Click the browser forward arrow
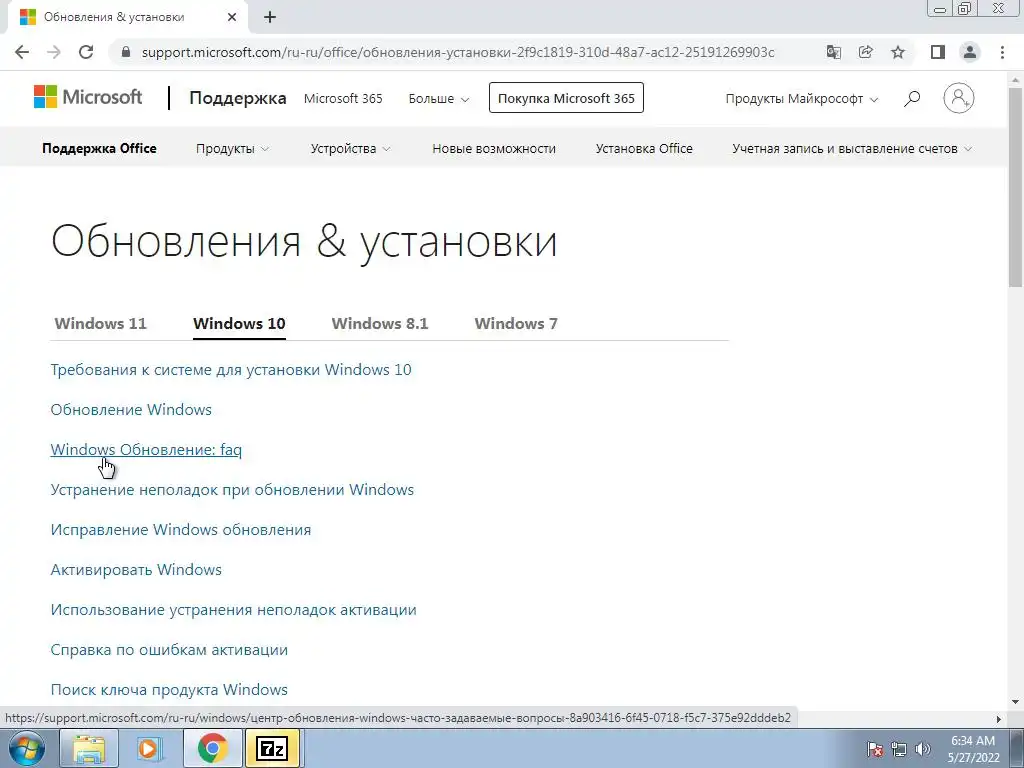1024x768 pixels. pyautogui.click(x=54, y=52)
